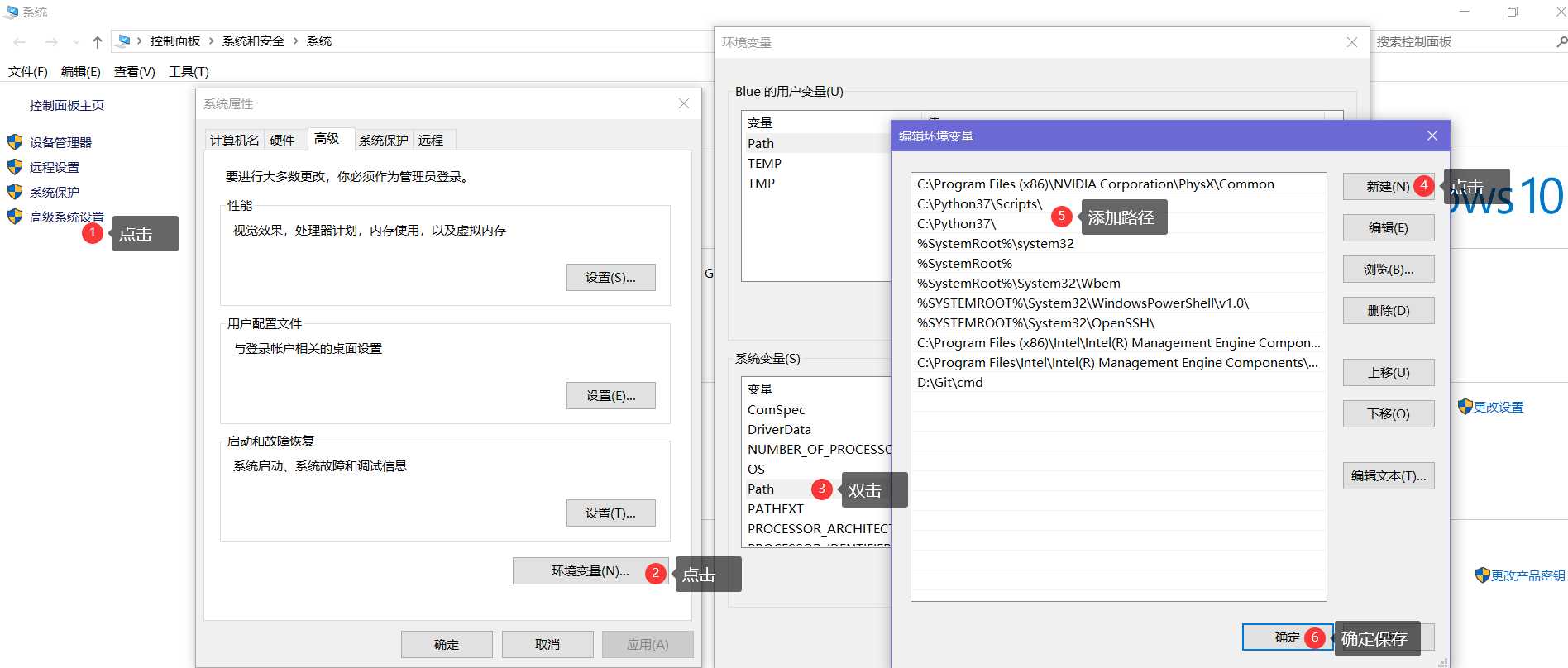
Task: Select the System32\Wbem path entry
Action: coord(1118,284)
